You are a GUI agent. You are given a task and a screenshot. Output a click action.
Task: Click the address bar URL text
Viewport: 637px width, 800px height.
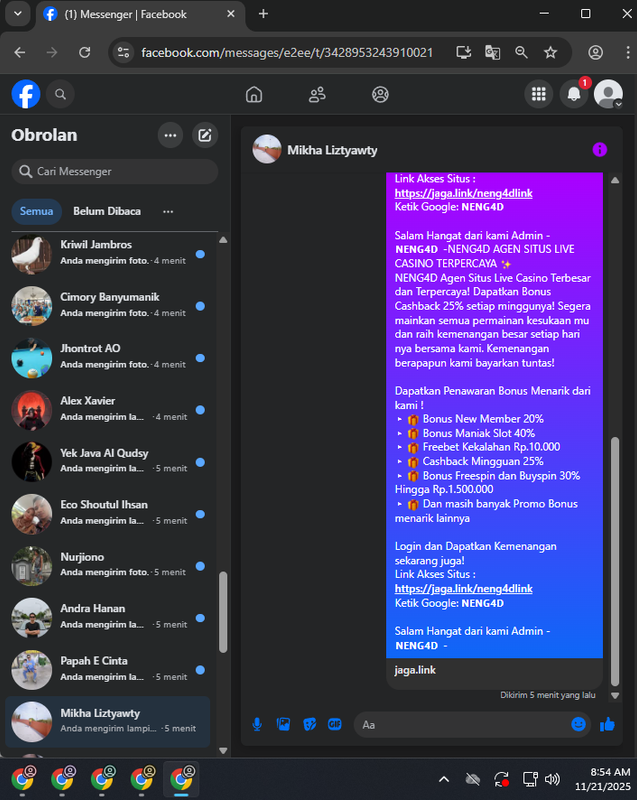pyautogui.click(x=287, y=53)
